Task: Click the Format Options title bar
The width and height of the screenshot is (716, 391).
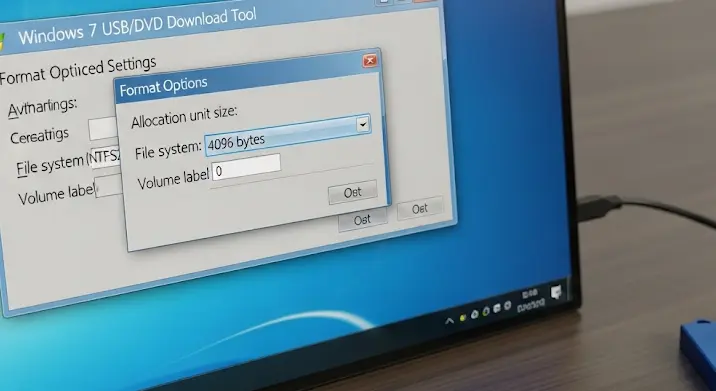Action: (x=247, y=76)
